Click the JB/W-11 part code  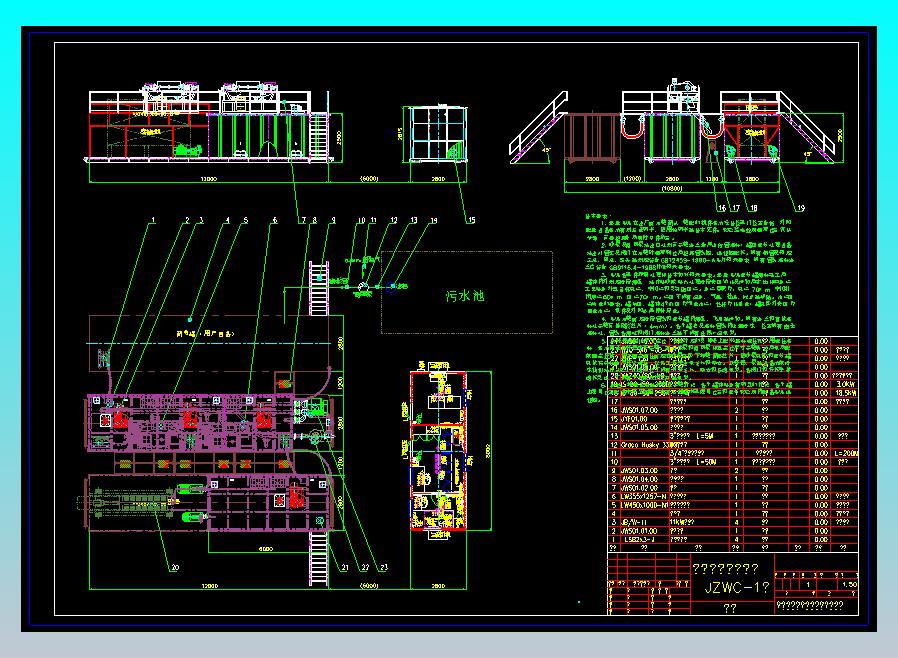[x=633, y=522]
